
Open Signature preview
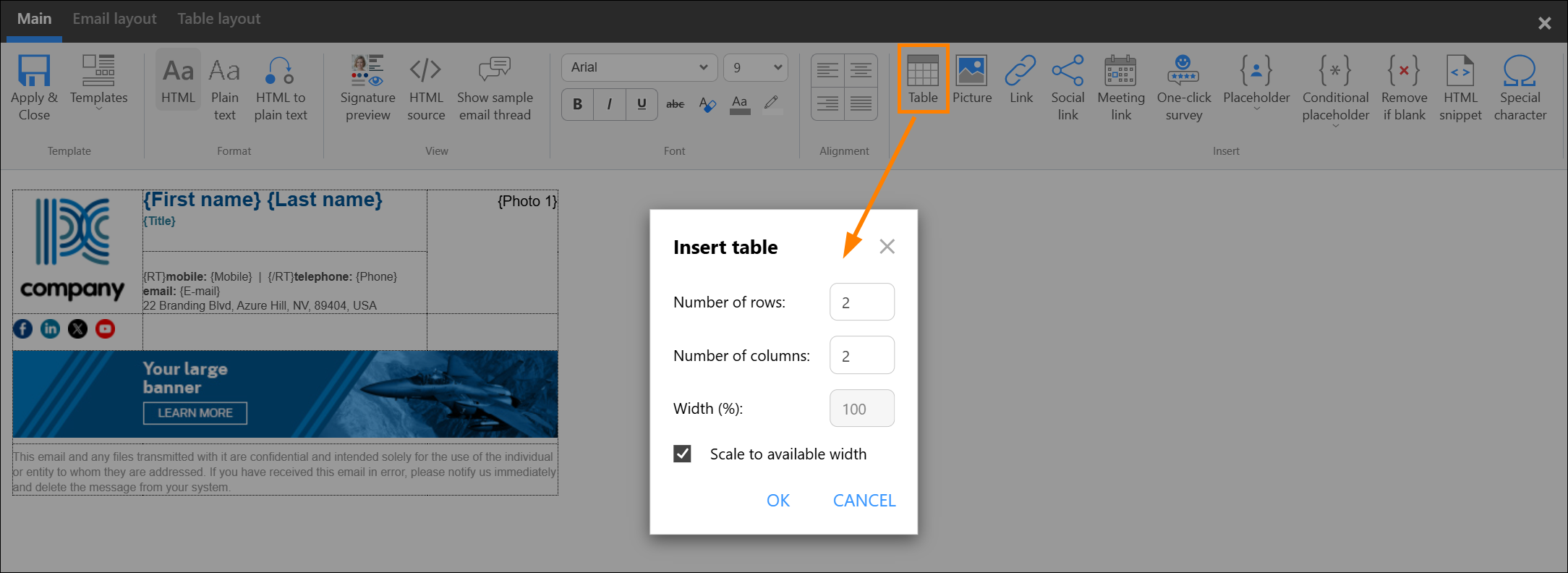click(x=367, y=88)
